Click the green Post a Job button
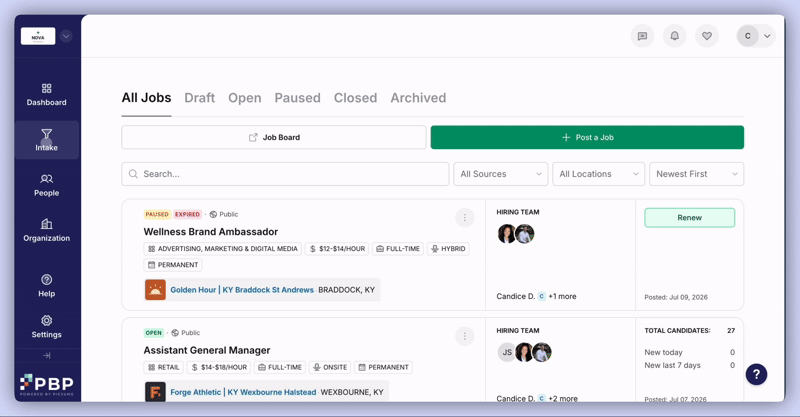 tap(587, 137)
